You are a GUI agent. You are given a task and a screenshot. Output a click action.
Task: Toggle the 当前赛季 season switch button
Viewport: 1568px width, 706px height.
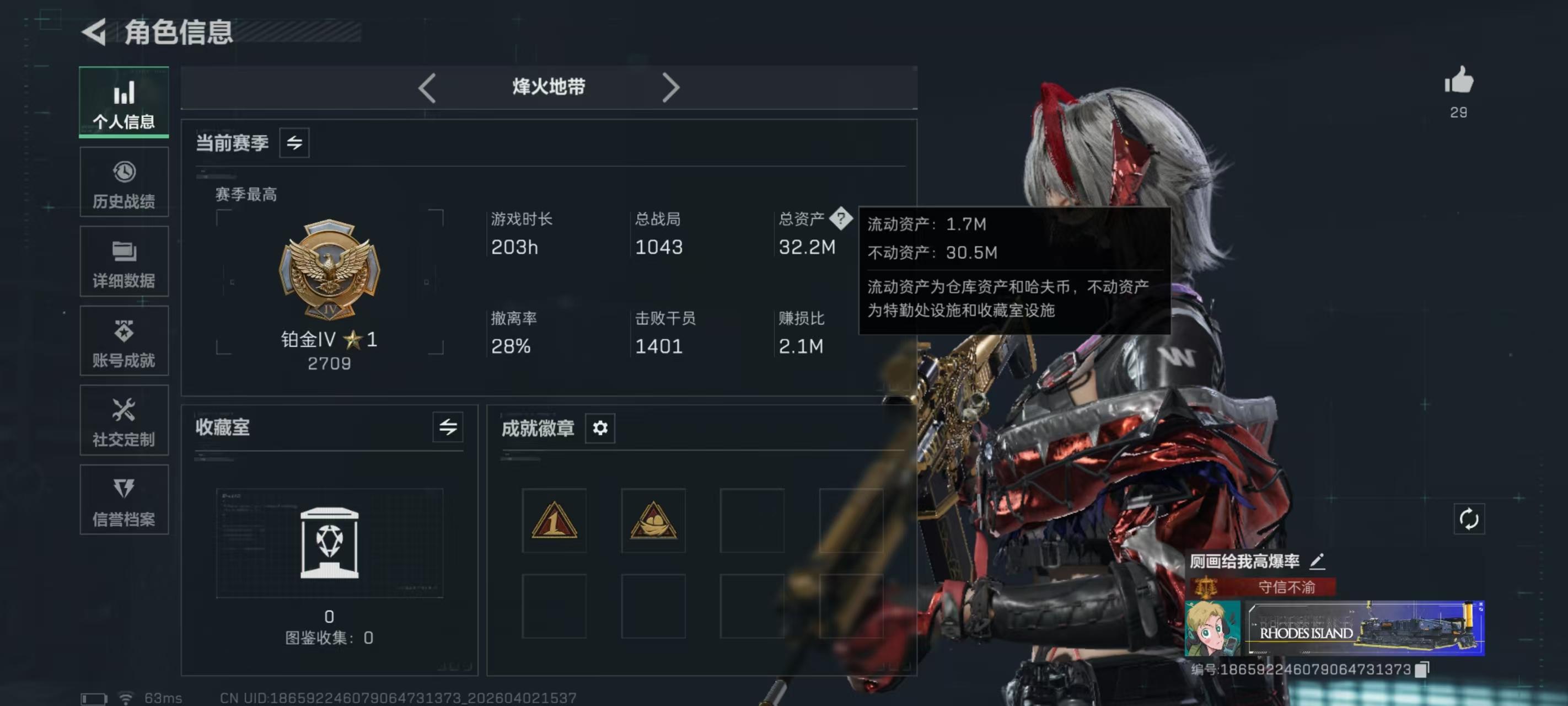(x=294, y=143)
